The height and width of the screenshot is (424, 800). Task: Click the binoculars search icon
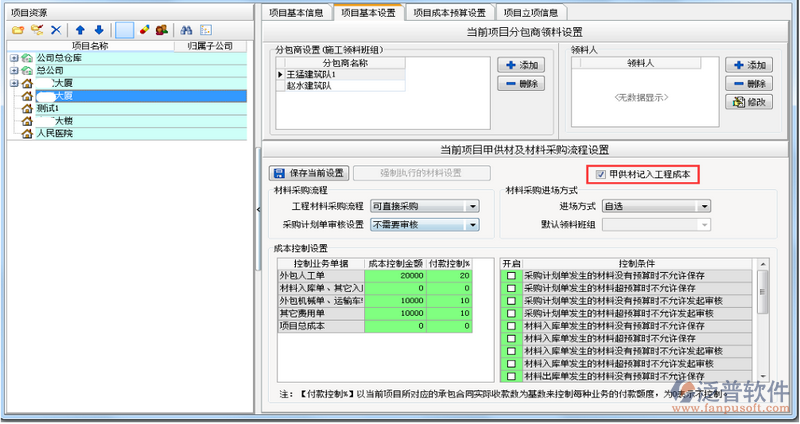tap(186, 30)
